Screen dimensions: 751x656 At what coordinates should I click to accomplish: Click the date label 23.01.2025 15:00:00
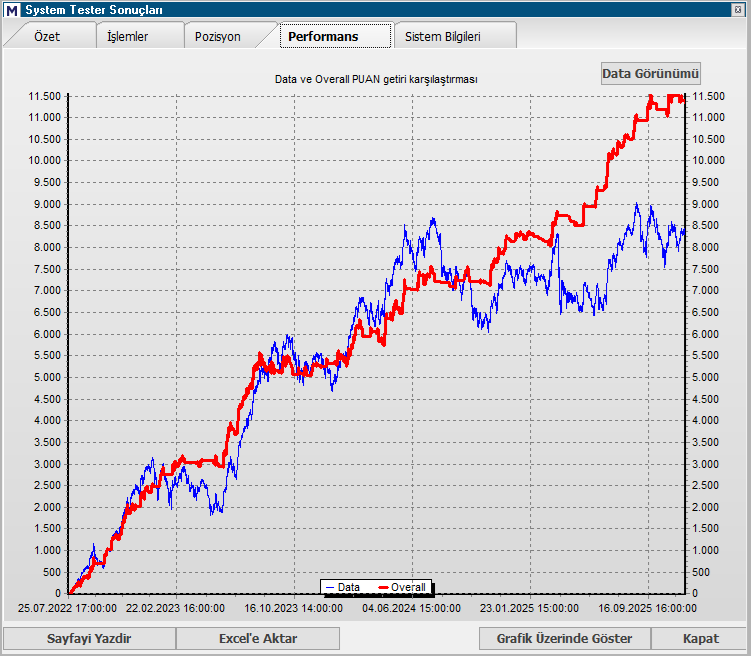tap(529, 608)
